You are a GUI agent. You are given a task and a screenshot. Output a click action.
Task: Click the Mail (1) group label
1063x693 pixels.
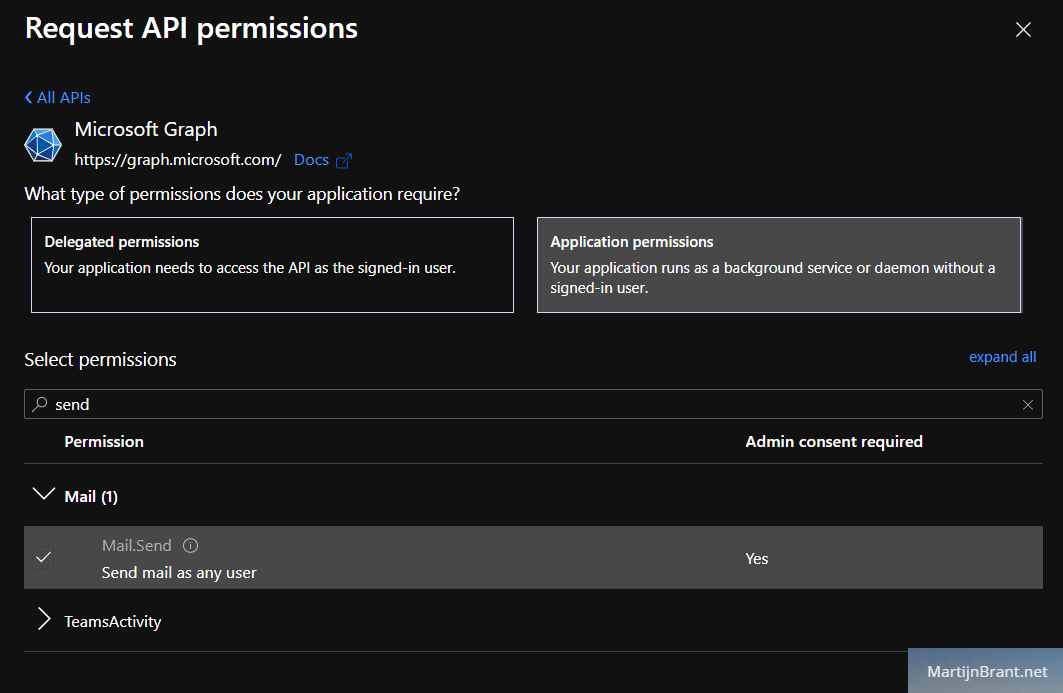[91, 497]
